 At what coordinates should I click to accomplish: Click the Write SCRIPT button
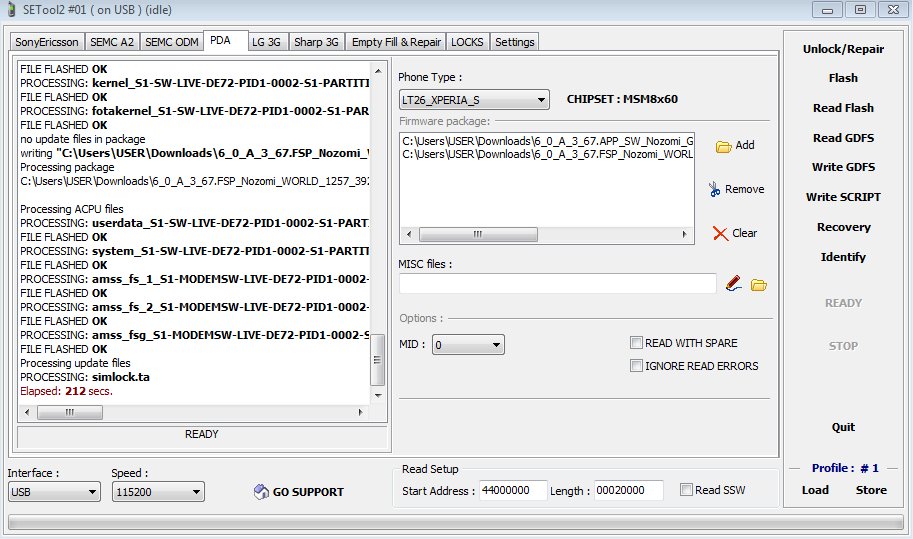point(843,197)
